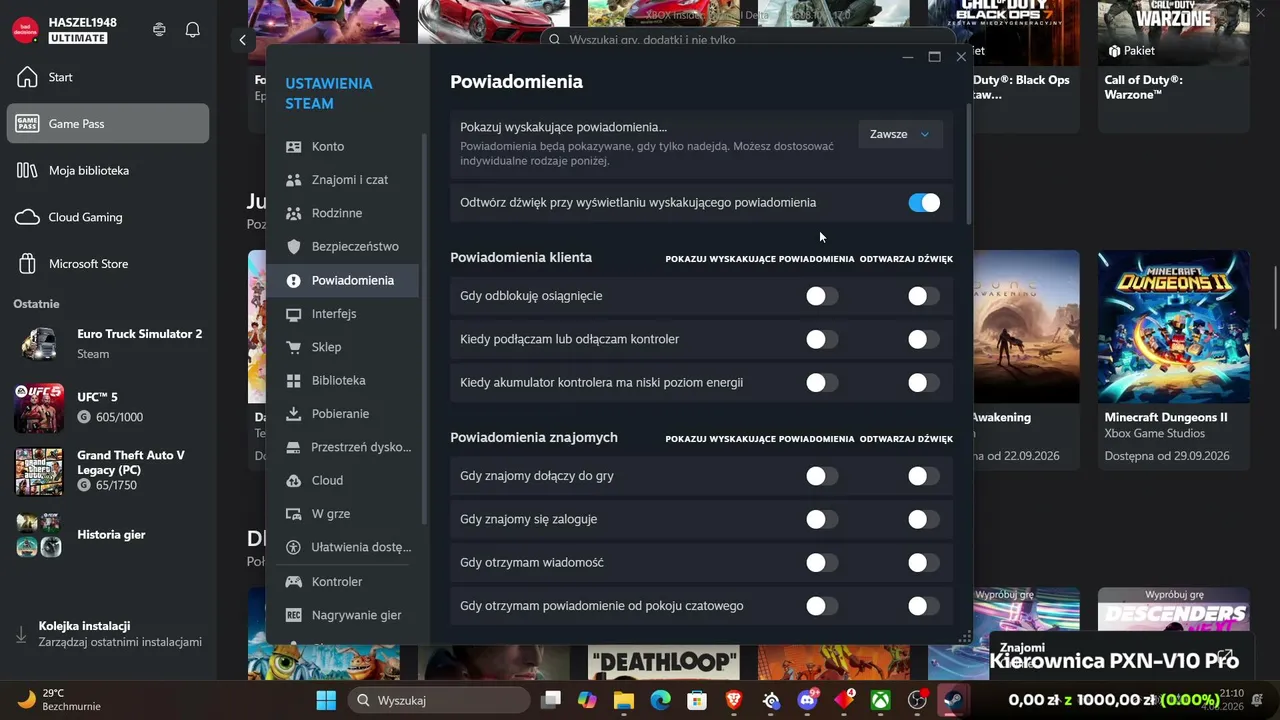Turn on popup for 'Gdy znajomy dołączy do gry'
This screenshot has height=720, width=1280.
click(x=822, y=476)
